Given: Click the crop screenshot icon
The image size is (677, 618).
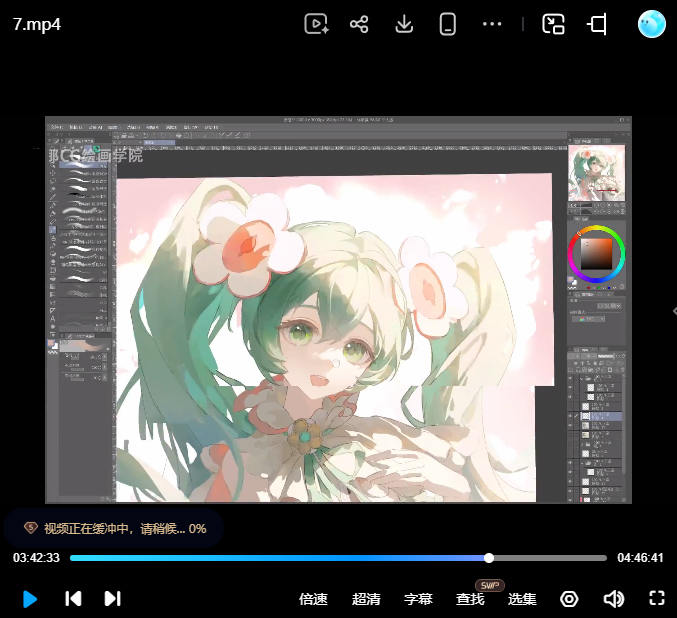Looking at the screenshot, I should (x=598, y=24).
